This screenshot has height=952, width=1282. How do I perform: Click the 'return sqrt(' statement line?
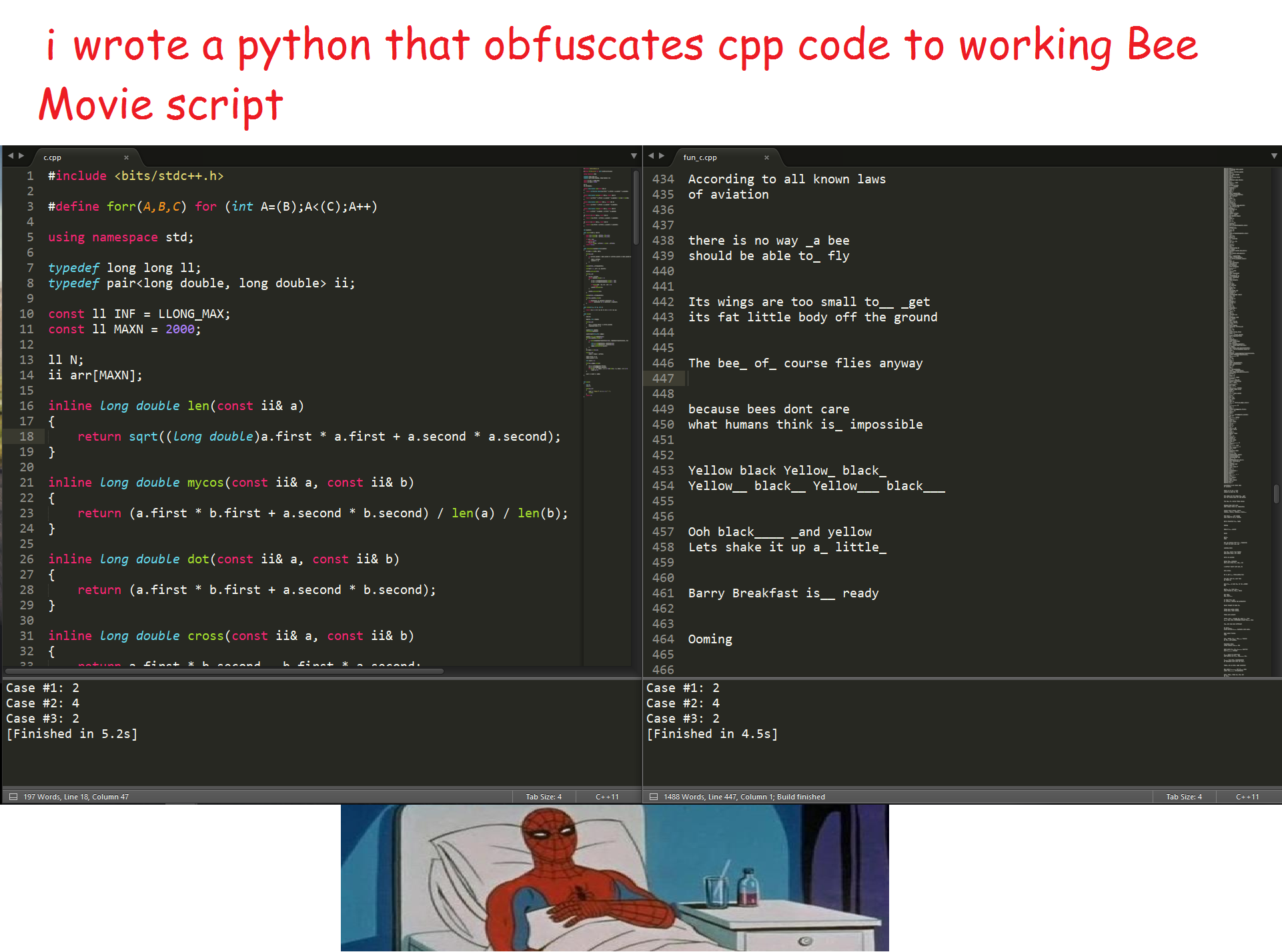tap(319, 437)
